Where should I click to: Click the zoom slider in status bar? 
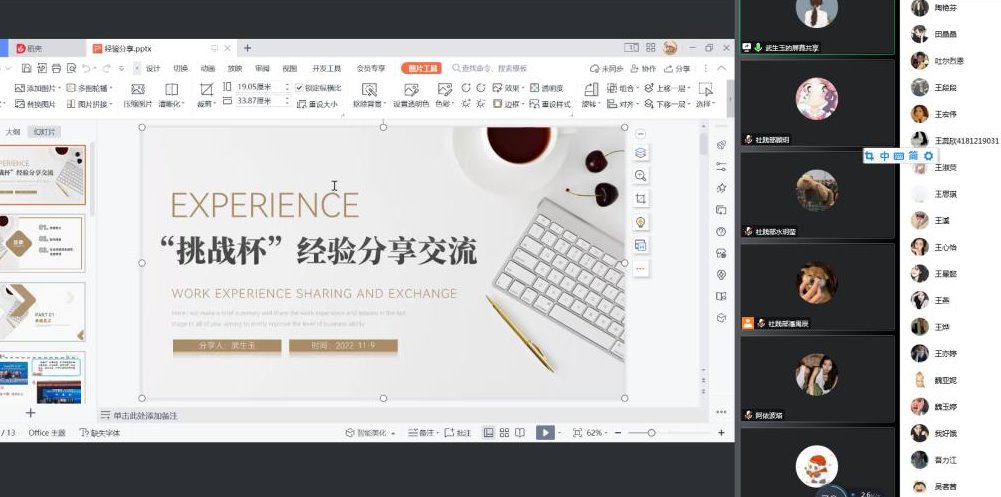651,432
